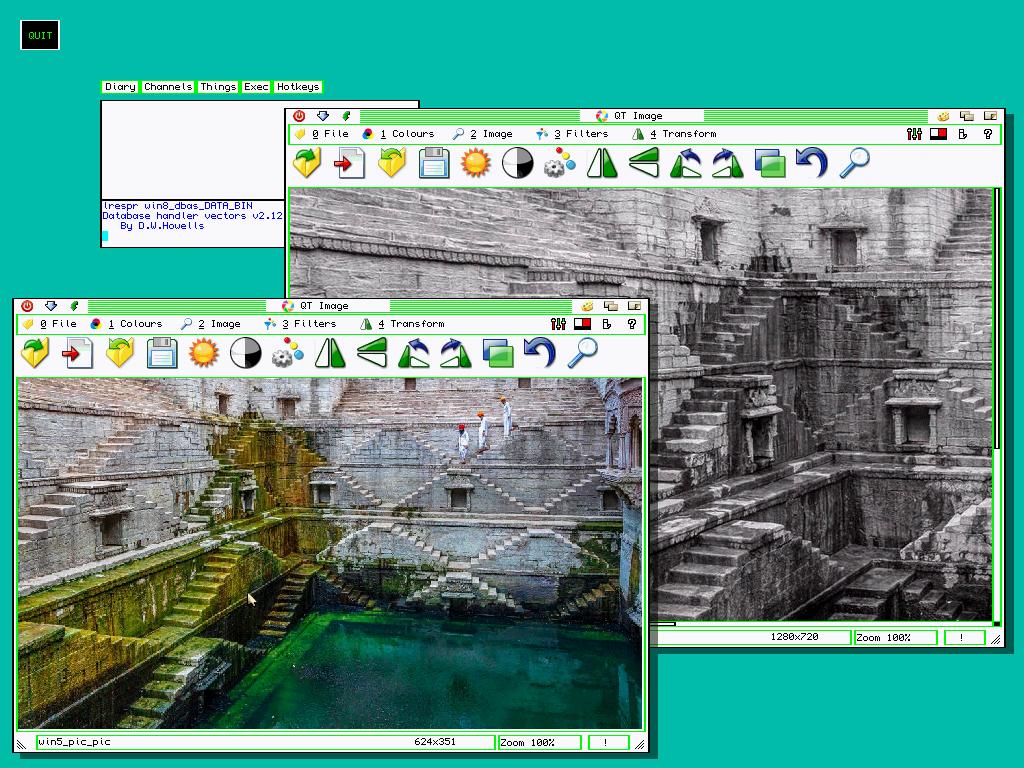Viewport: 1024px width, 768px height.
Task: Open the Colours menu in the colour-photo window
Action: [127, 324]
